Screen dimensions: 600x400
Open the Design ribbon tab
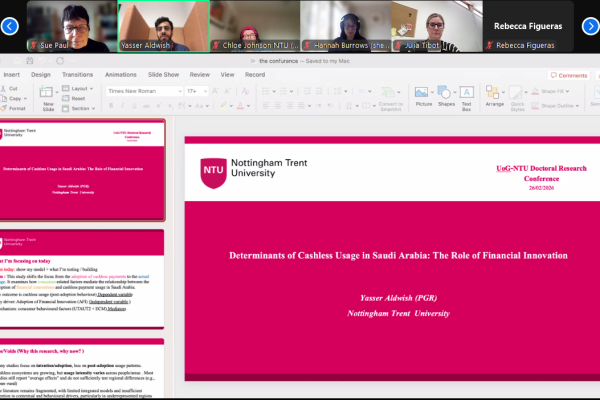pos(41,75)
